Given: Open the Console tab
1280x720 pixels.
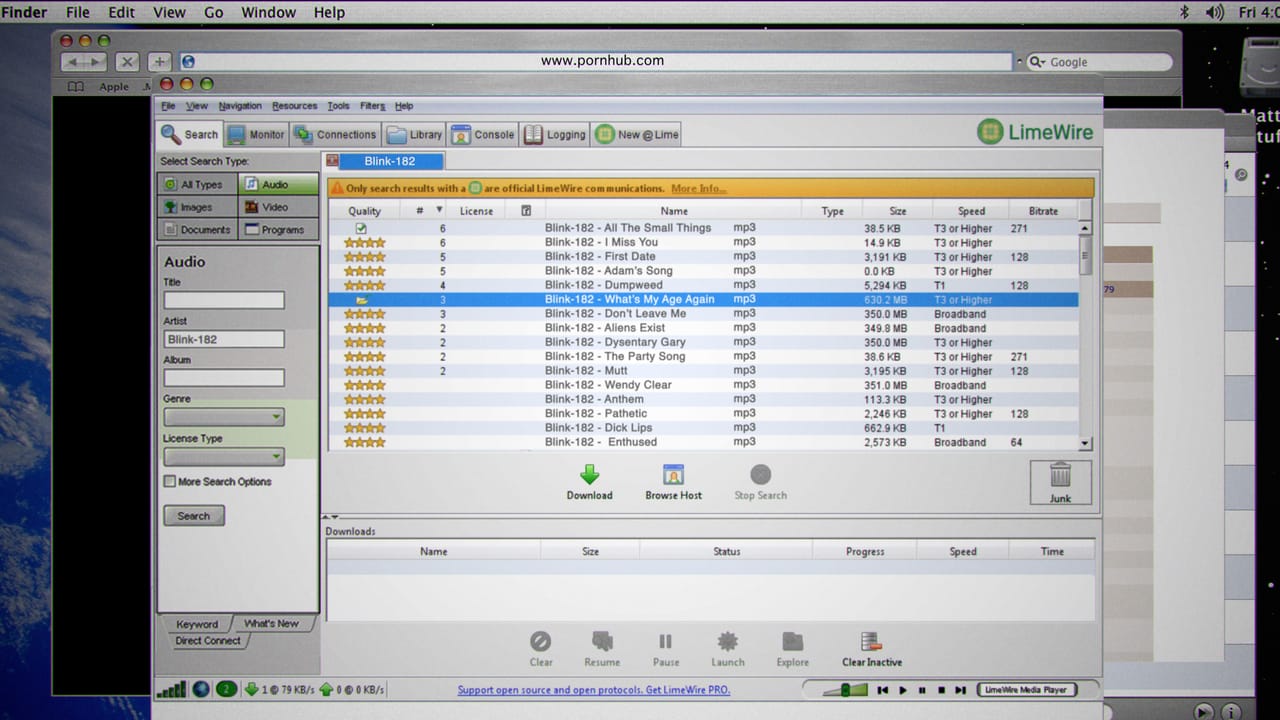Looking at the screenshot, I should click(482, 134).
